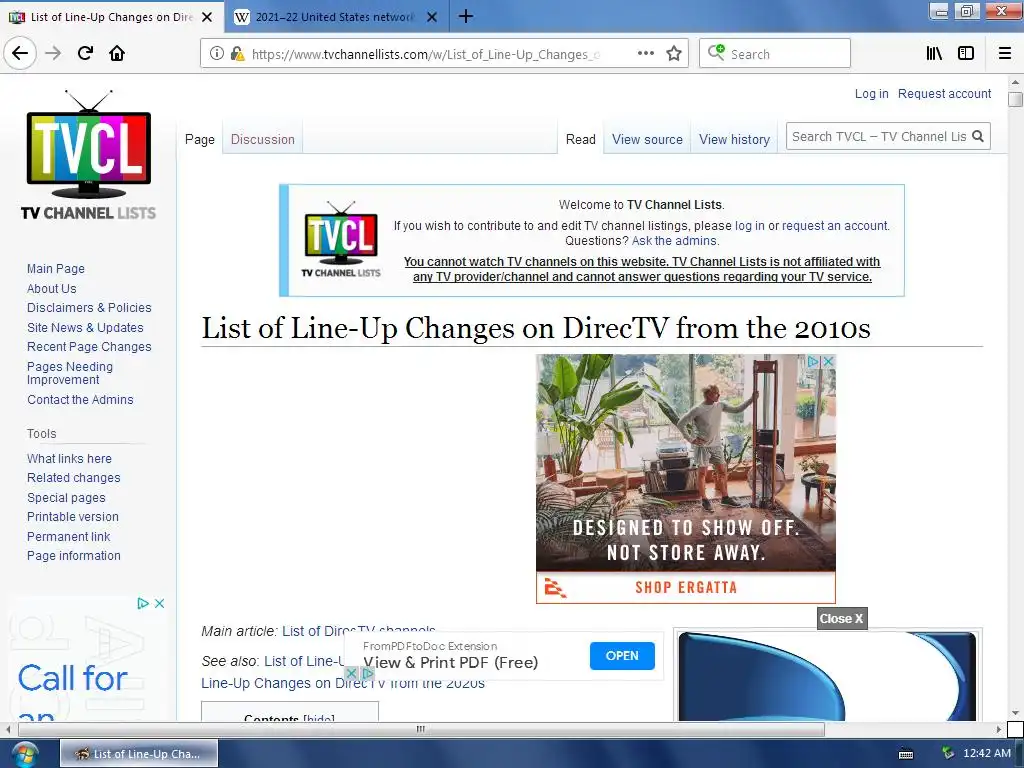Click the horizontal scrollbar thumb
The width and height of the screenshot is (1024, 768).
point(421,729)
